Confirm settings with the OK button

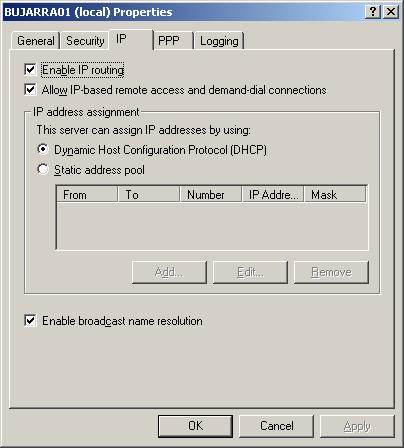pyautogui.click(x=195, y=426)
